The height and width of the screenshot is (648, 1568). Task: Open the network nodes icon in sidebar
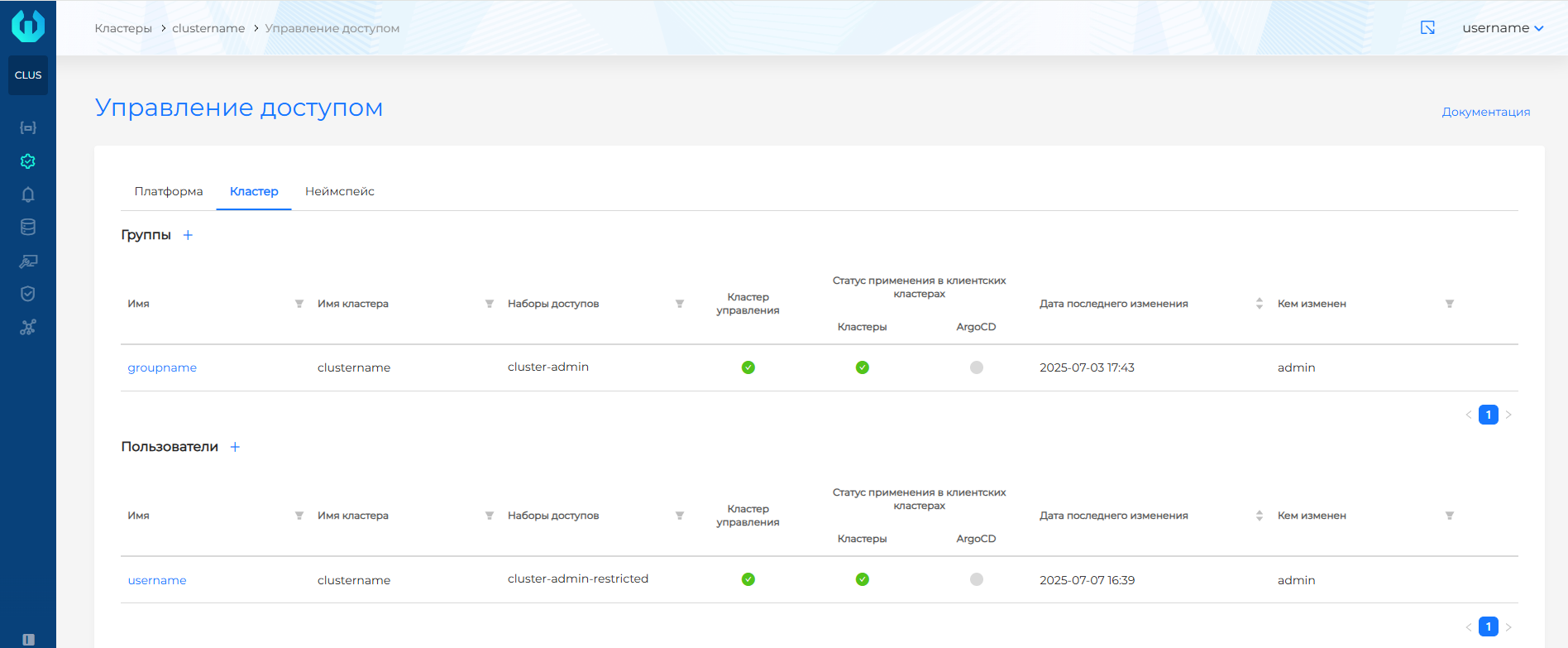pos(28,327)
